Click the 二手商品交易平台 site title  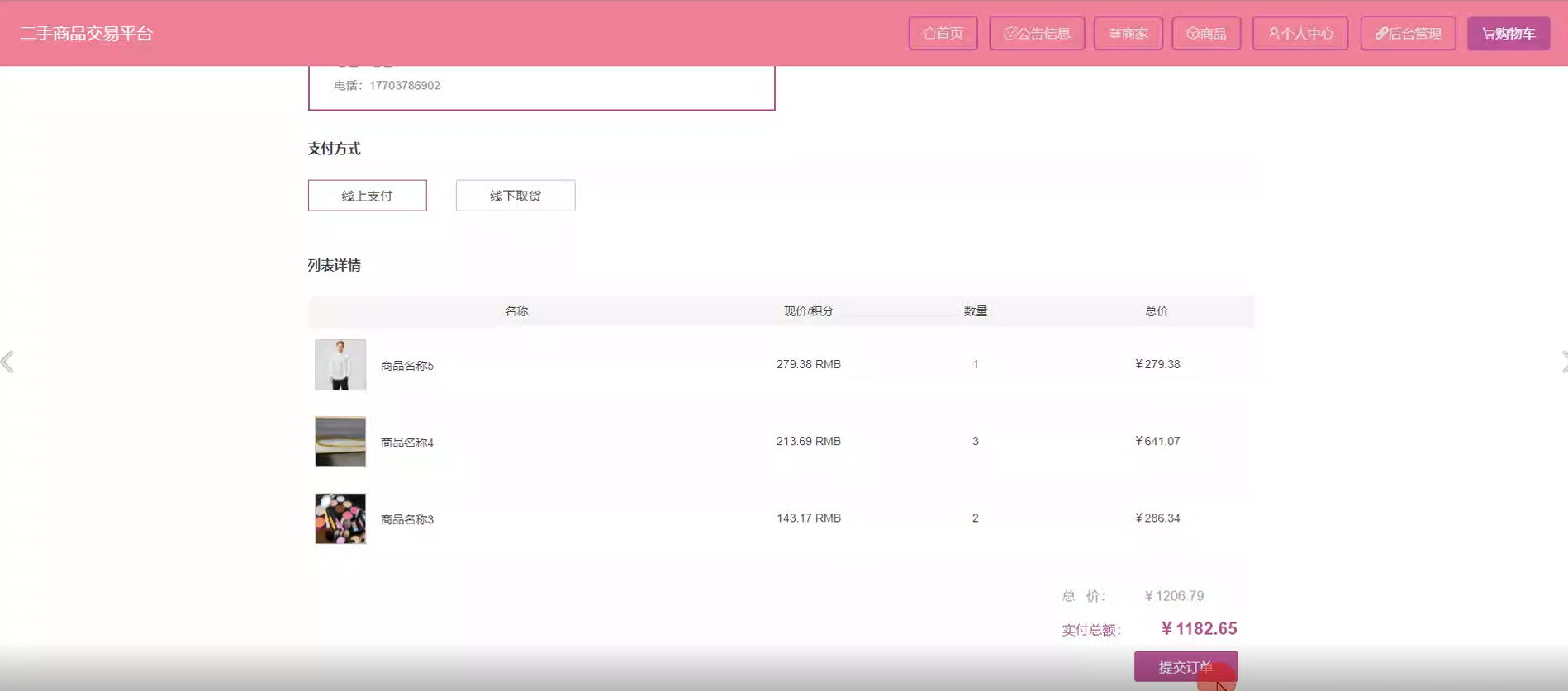pos(87,34)
